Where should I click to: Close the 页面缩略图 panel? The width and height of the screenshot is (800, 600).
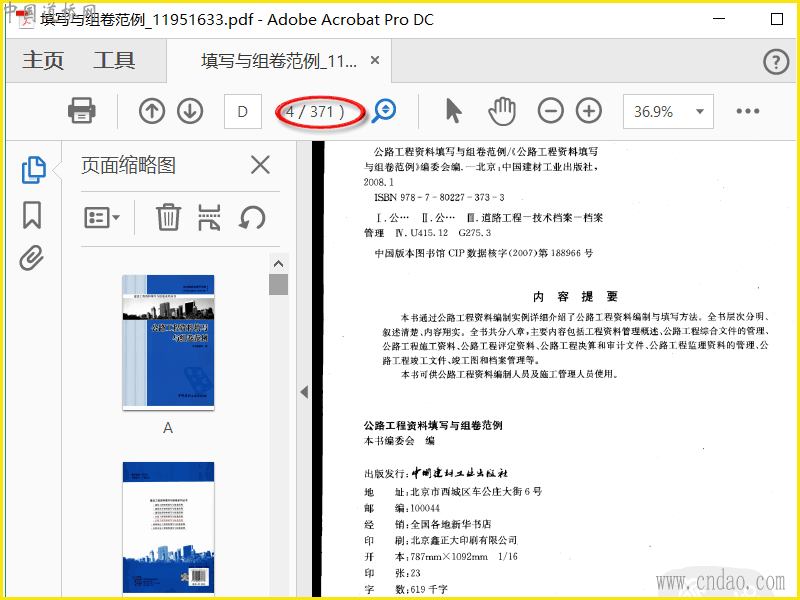pos(260,165)
